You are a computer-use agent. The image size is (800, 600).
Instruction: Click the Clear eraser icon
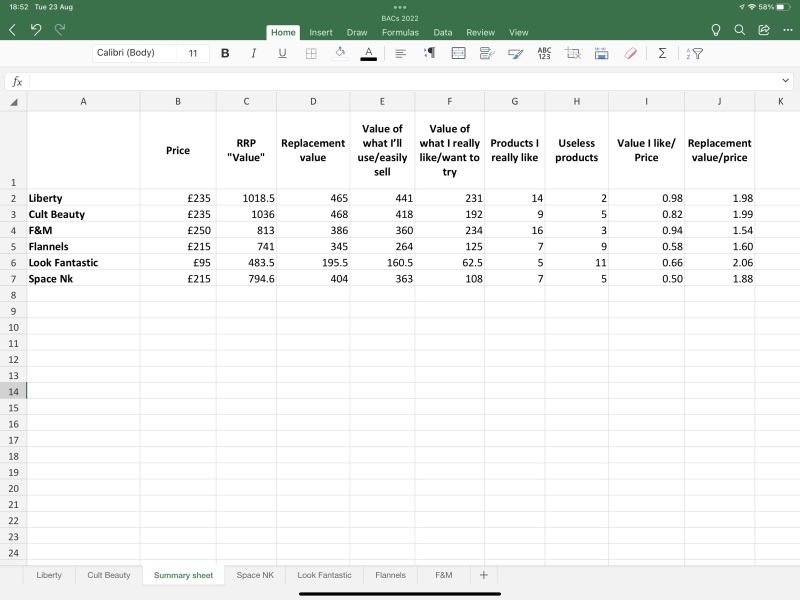(630, 53)
